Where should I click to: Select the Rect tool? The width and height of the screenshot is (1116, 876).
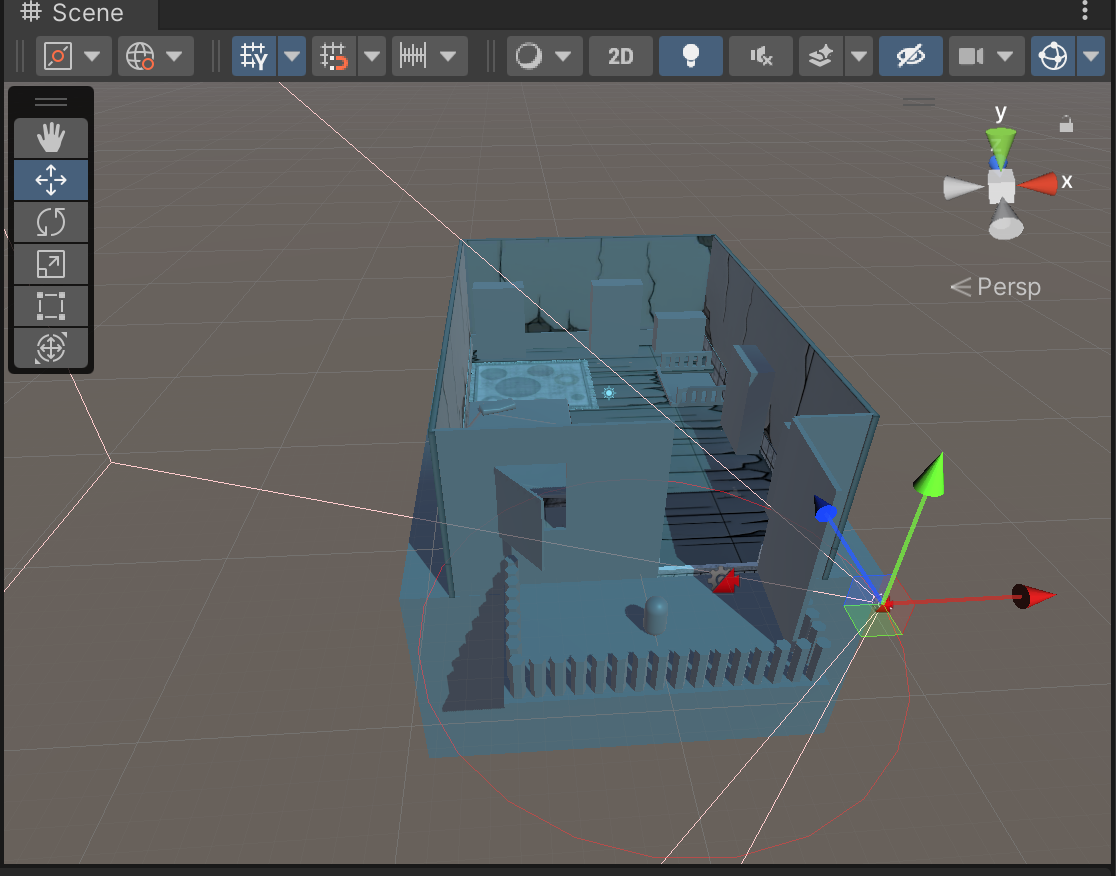point(51,306)
